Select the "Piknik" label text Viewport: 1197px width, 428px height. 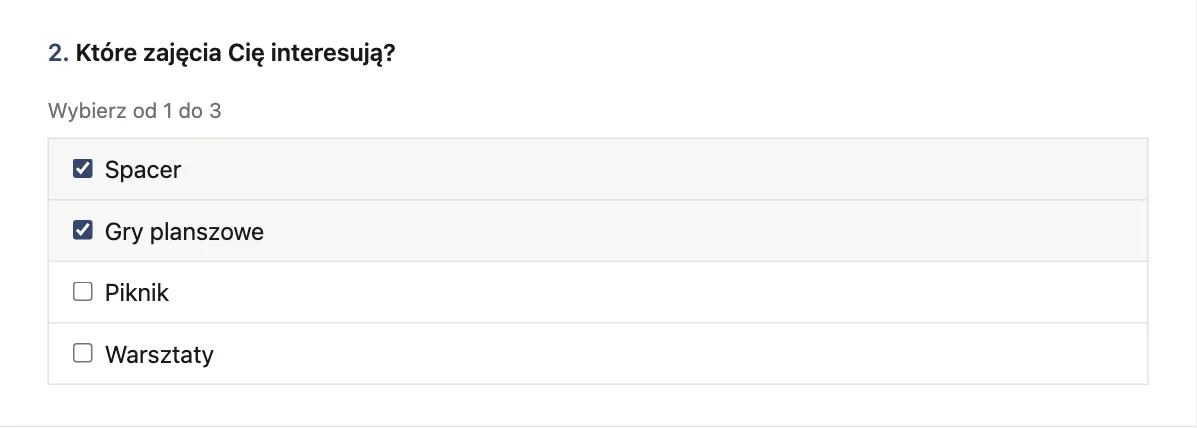[x=137, y=292]
